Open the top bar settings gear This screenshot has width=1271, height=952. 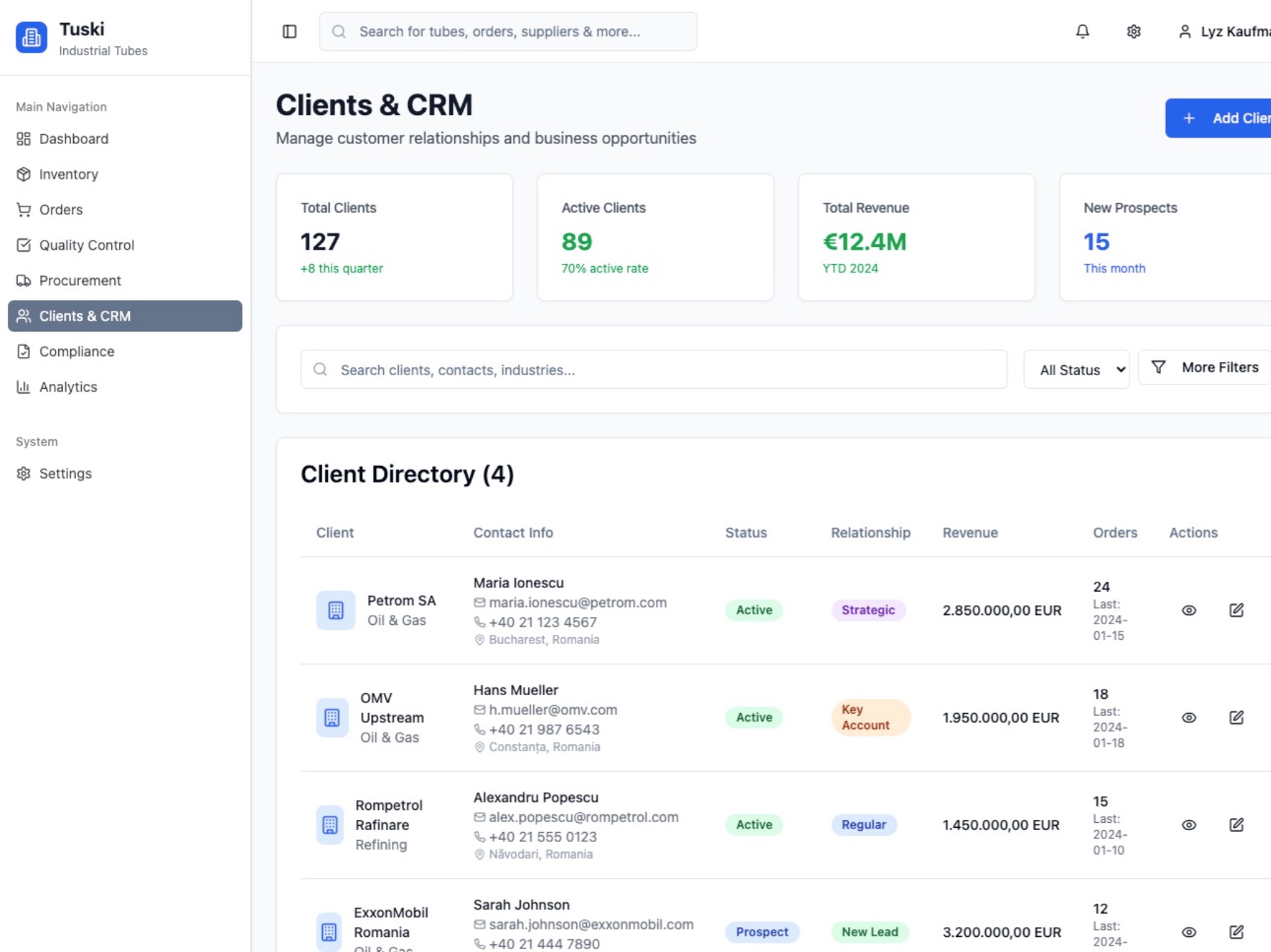(x=1133, y=31)
